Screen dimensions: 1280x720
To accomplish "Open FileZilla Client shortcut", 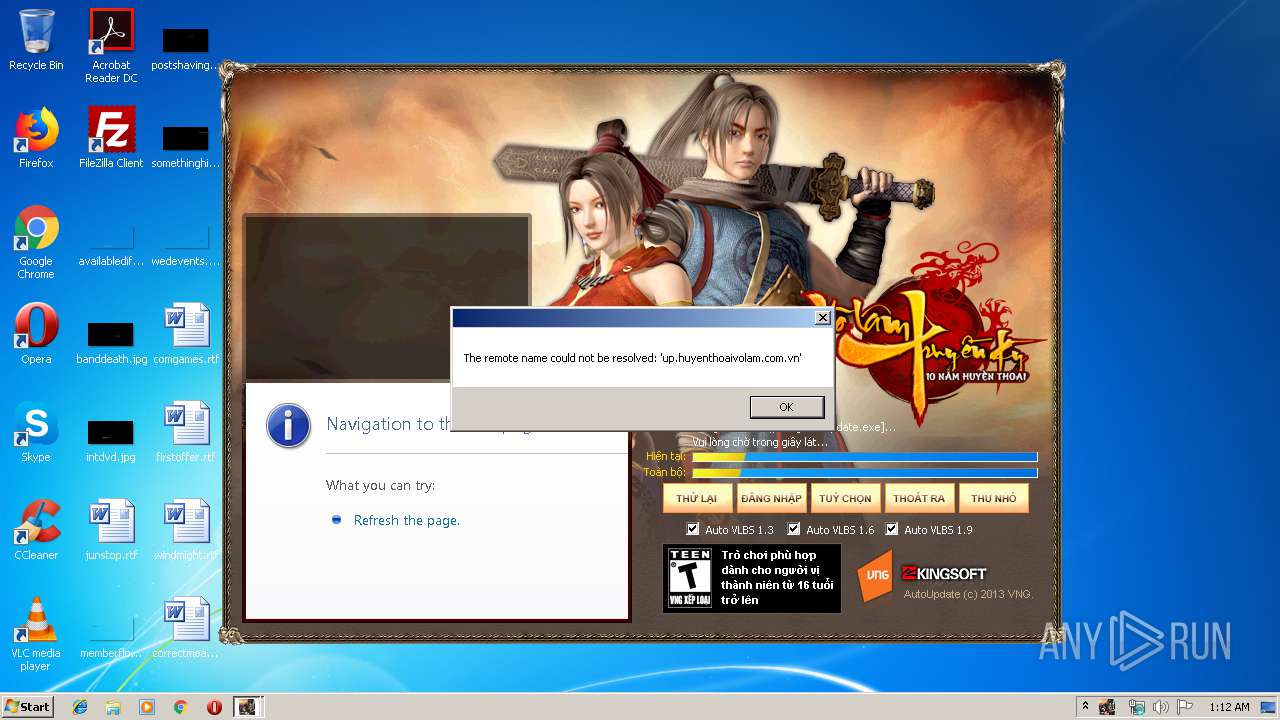I will pyautogui.click(x=111, y=138).
